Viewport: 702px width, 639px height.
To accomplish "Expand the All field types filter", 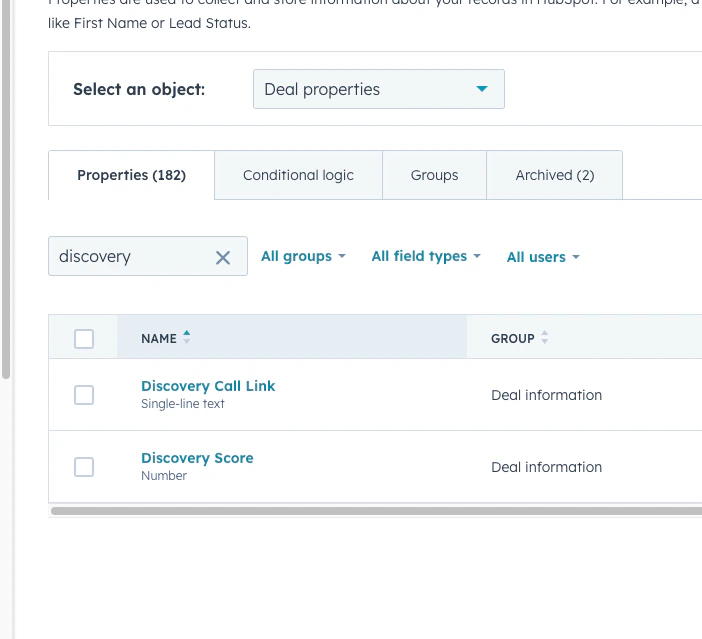I will 426,256.
